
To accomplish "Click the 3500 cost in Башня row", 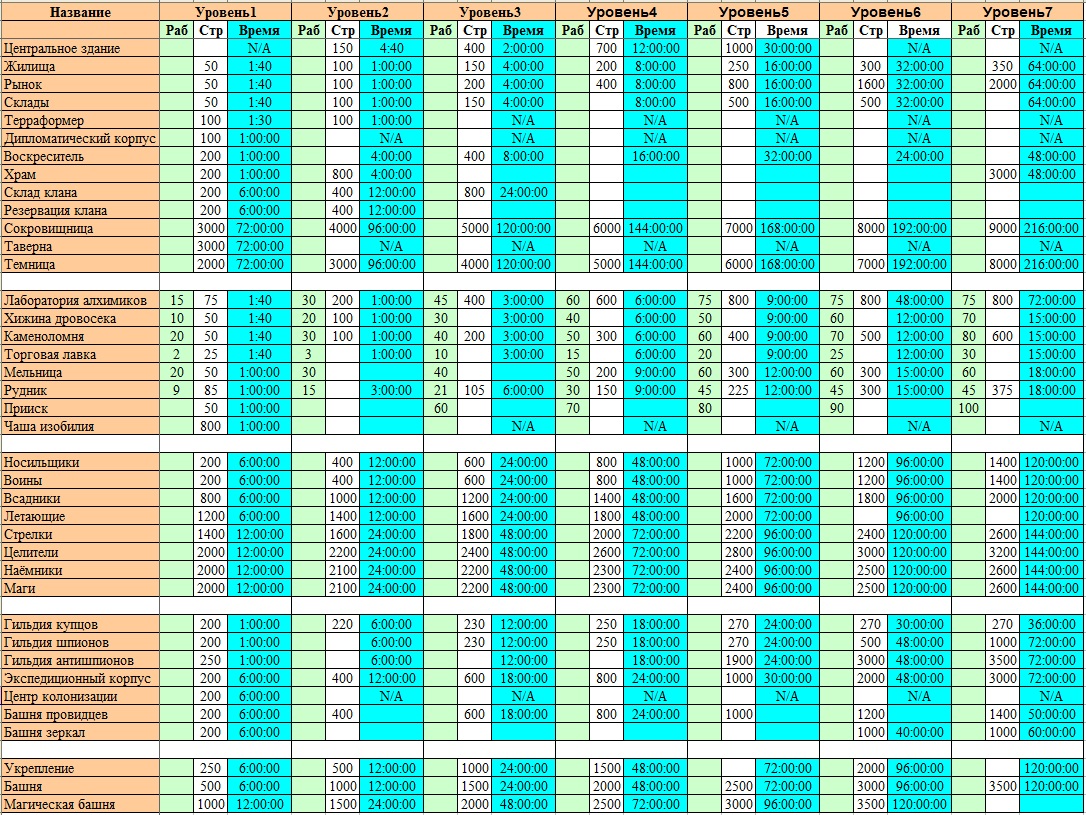I will [x=1002, y=787].
